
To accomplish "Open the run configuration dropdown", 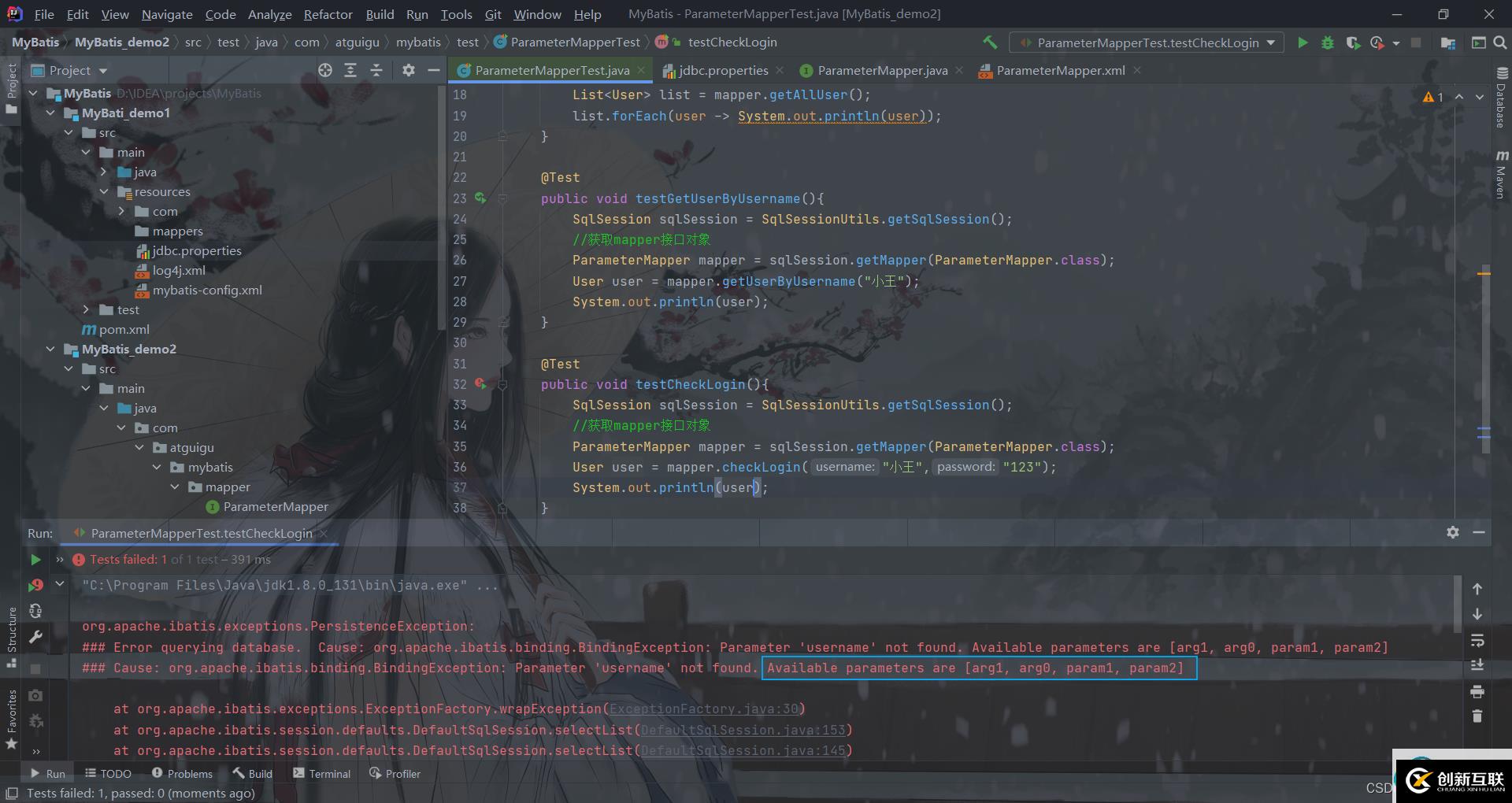I will [1147, 43].
